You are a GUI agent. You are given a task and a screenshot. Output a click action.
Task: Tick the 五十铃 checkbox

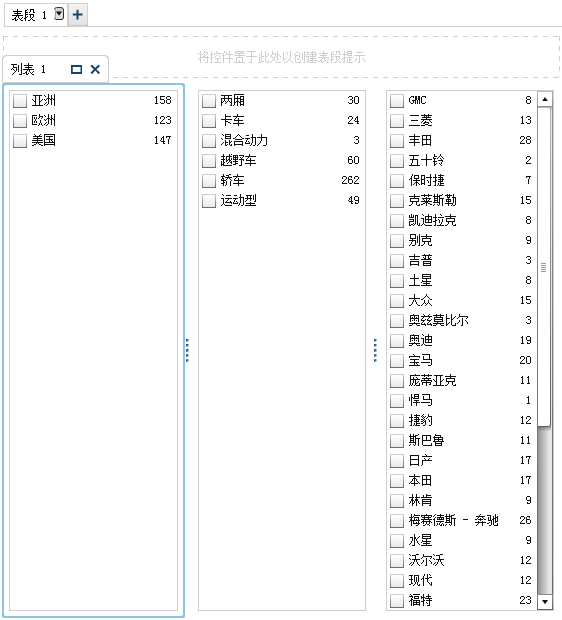pos(397,161)
